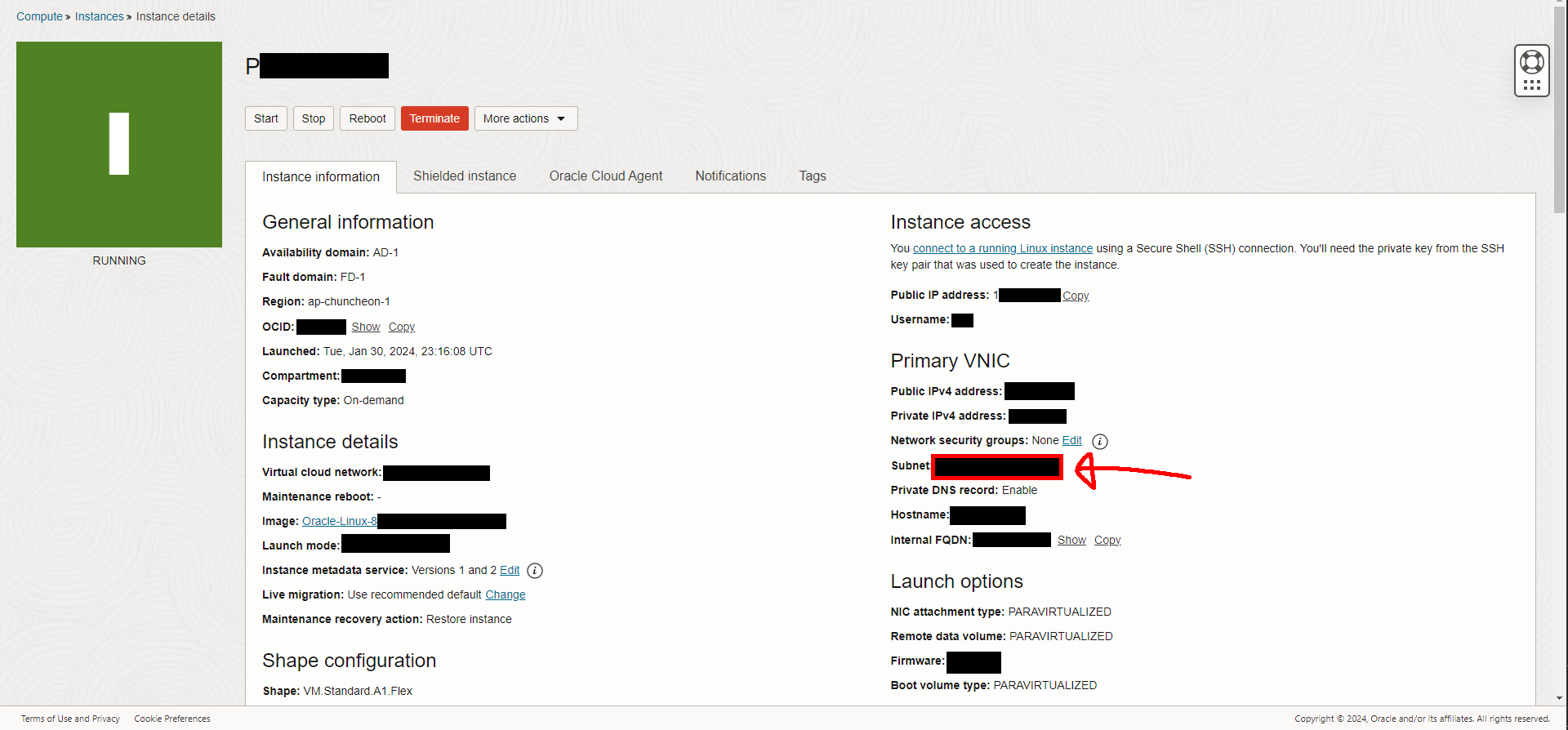Click the RUNNING status label
The image size is (1568, 730).
tap(119, 260)
